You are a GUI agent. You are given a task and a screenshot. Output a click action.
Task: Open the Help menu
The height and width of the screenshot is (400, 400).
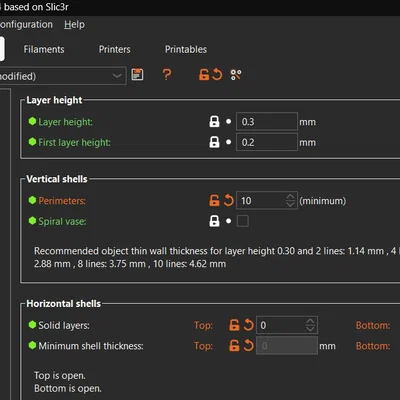tap(74, 24)
